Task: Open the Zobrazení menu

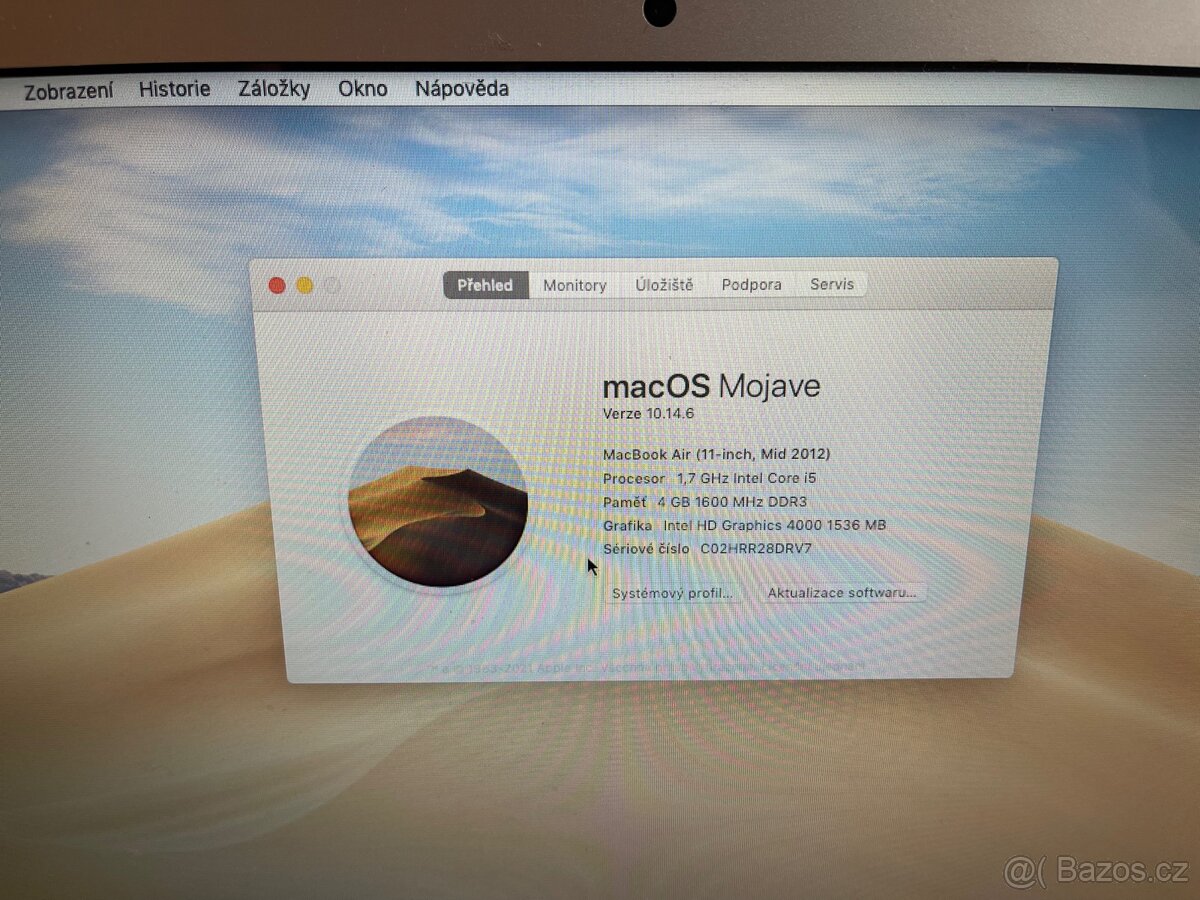Action: coord(70,89)
